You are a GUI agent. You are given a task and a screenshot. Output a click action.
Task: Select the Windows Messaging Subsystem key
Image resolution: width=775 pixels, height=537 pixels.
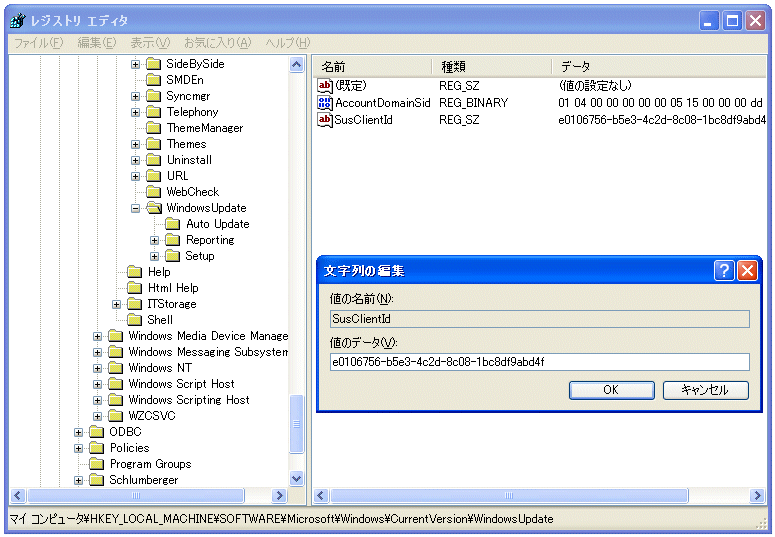pyautogui.click(x=208, y=352)
